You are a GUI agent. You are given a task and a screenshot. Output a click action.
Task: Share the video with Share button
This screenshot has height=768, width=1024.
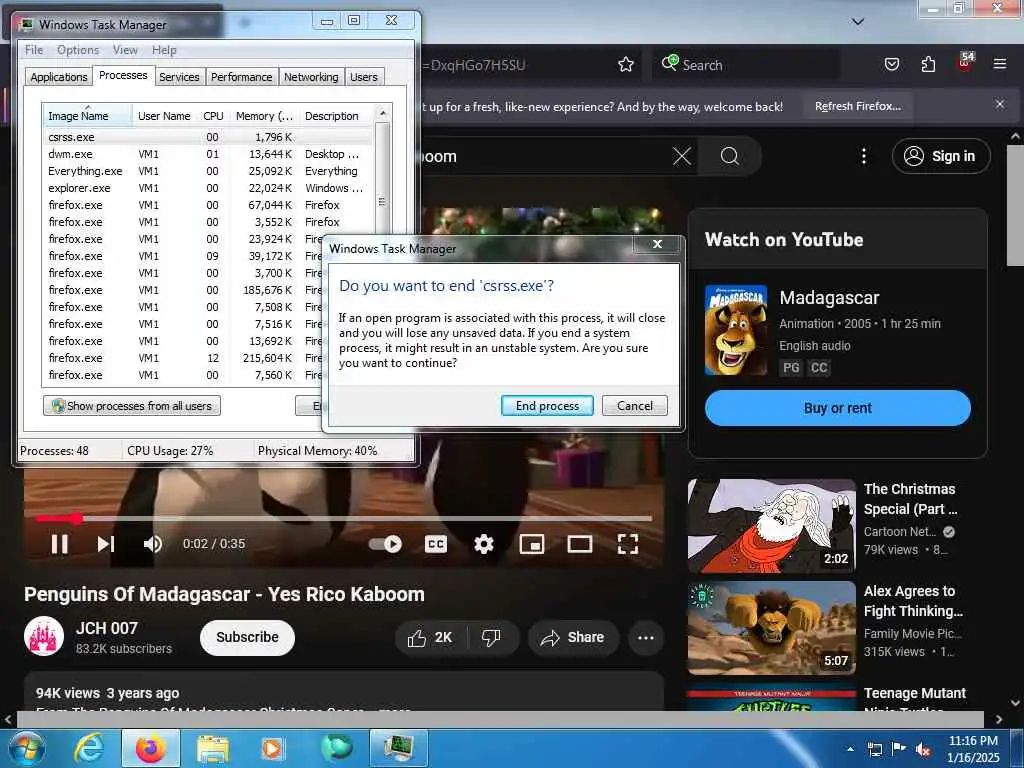573,637
